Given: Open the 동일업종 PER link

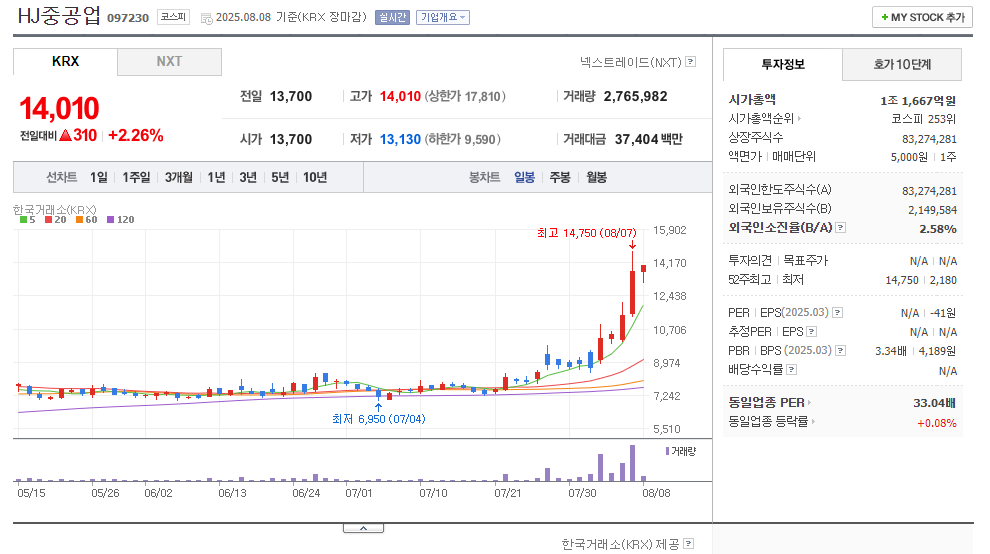Looking at the screenshot, I should pos(771,403).
